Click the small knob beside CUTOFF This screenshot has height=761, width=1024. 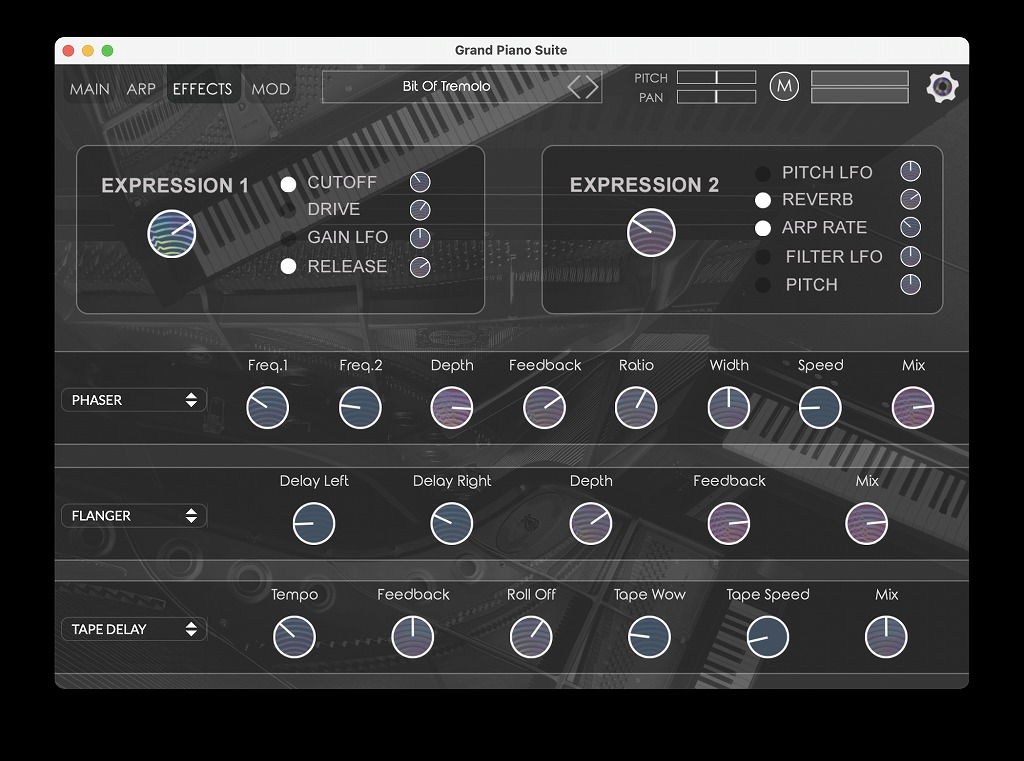coord(420,182)
